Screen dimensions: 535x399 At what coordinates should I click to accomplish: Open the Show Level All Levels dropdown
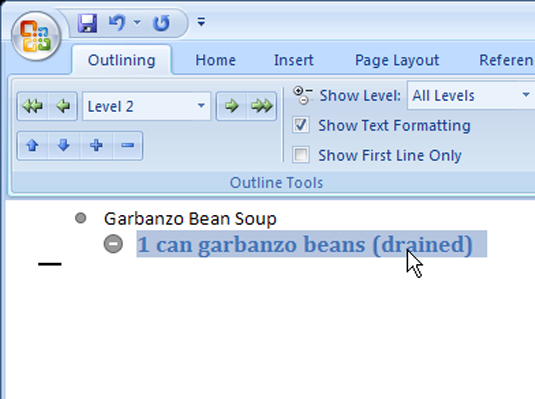[471, 95]
